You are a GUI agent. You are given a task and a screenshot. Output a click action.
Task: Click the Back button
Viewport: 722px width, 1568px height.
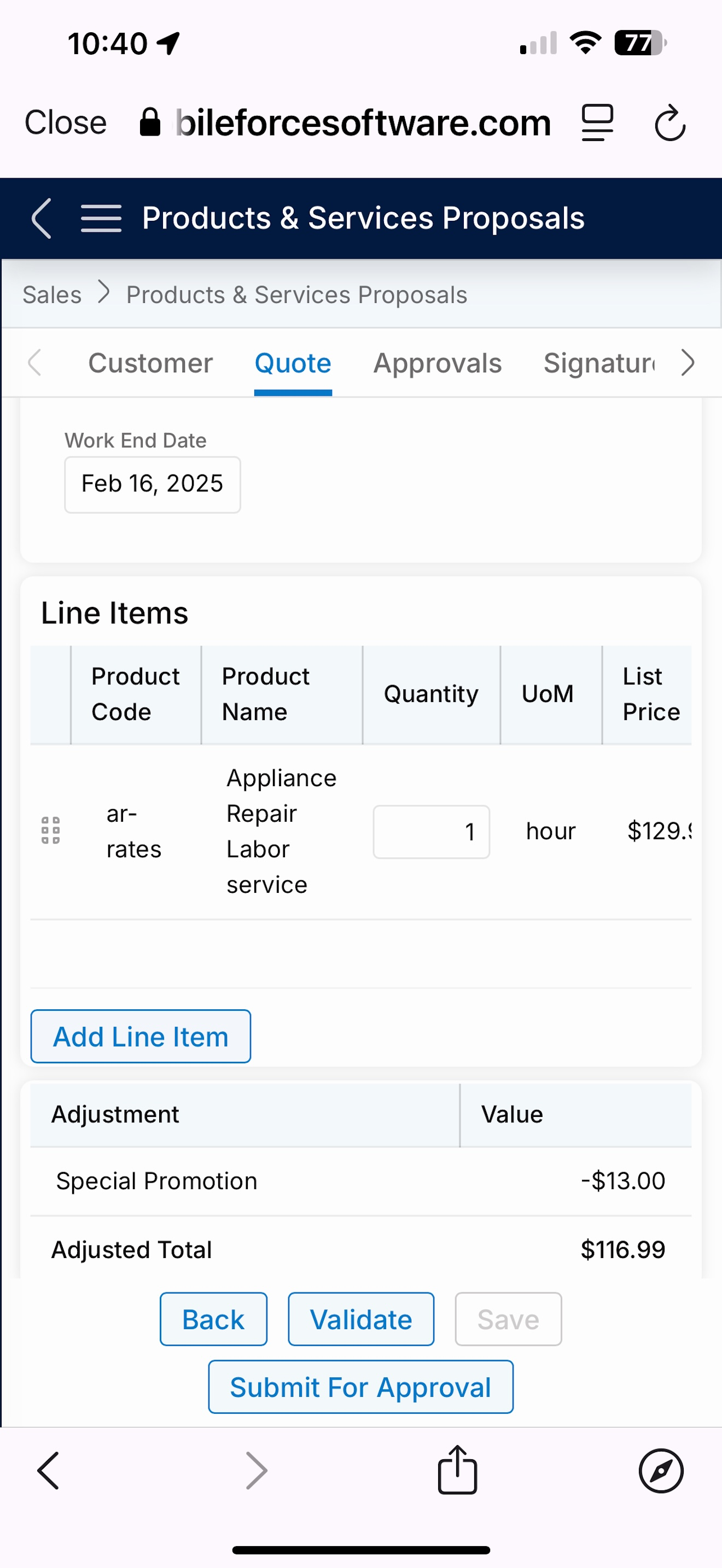(x=214, y=1320)
